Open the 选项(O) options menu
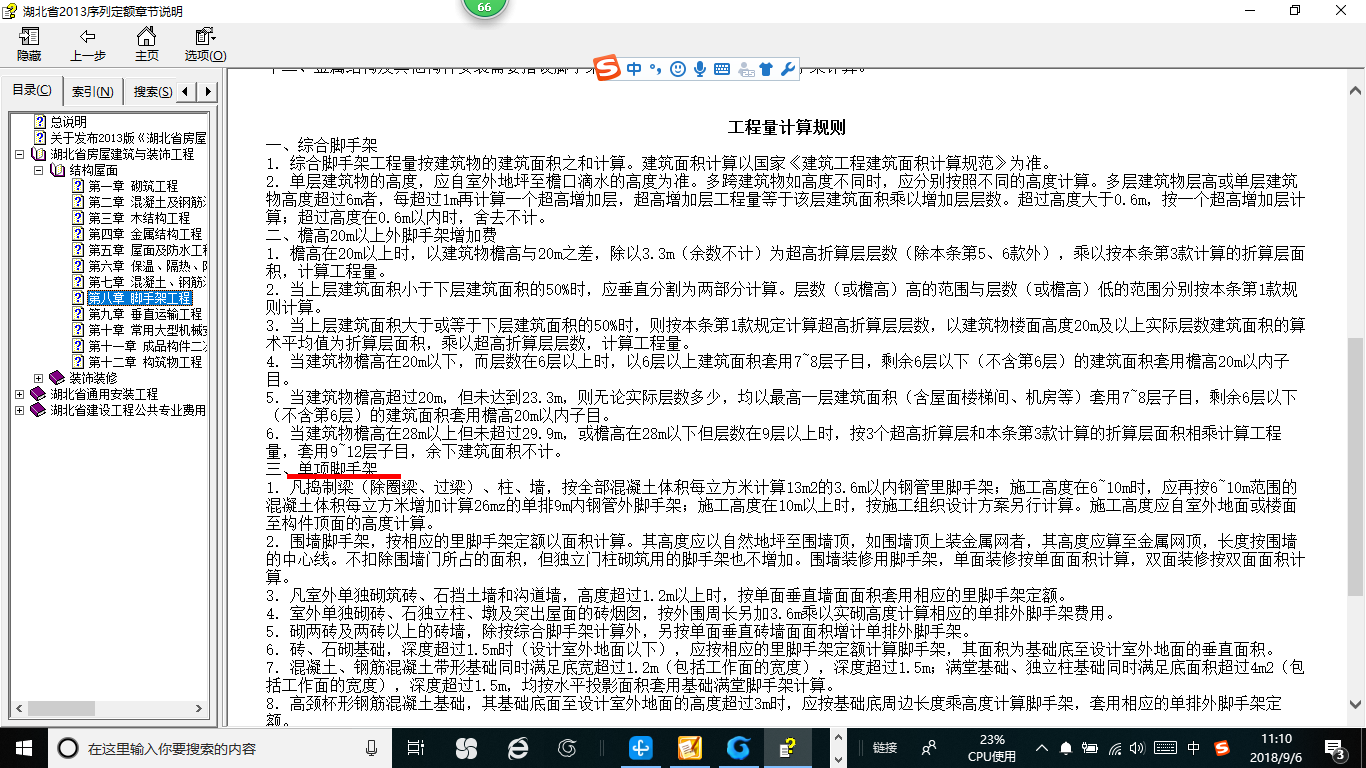This screenshot has height=768, width=1366. (205, 45)
